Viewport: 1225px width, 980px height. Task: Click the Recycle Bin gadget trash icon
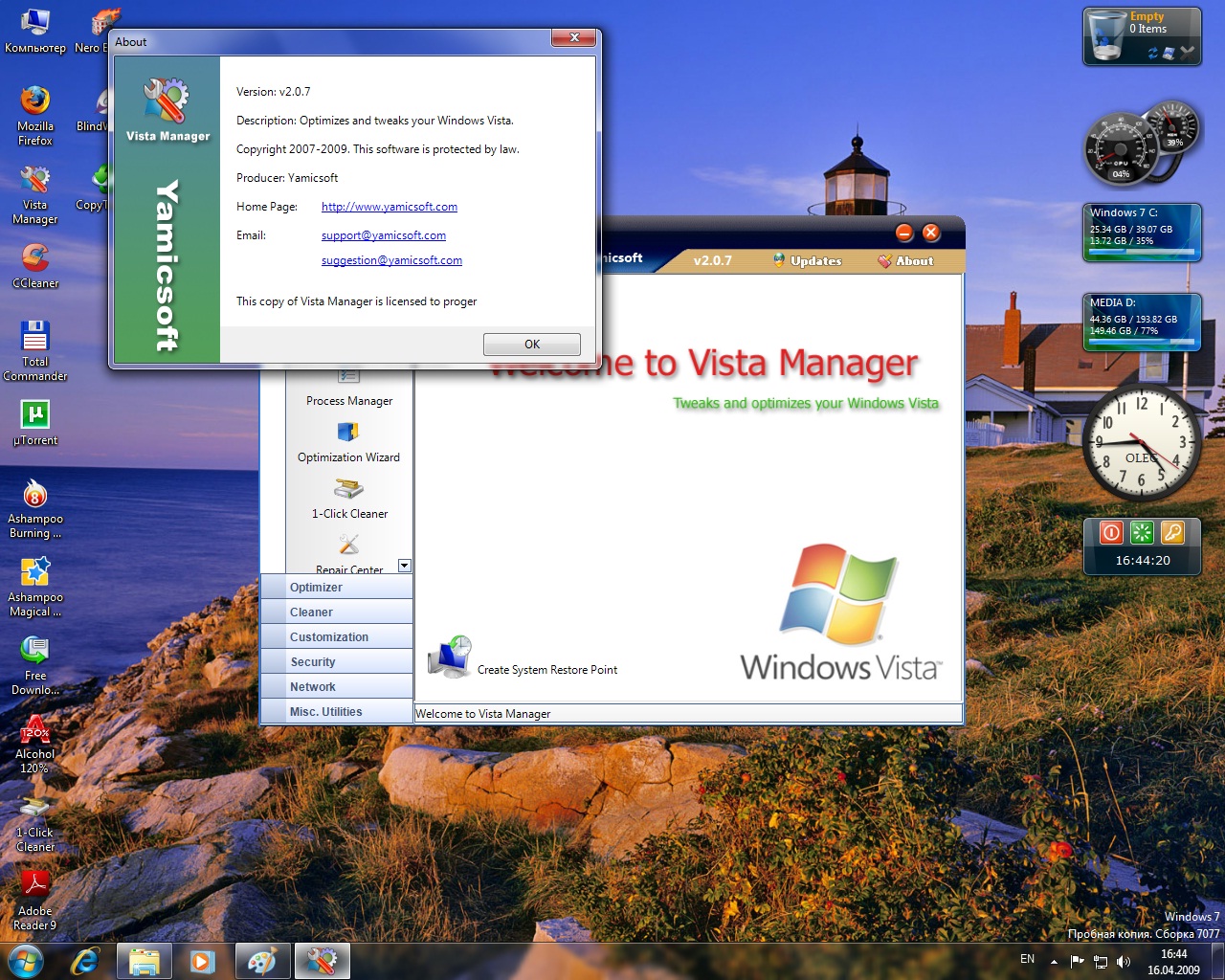pos(1106,36)
